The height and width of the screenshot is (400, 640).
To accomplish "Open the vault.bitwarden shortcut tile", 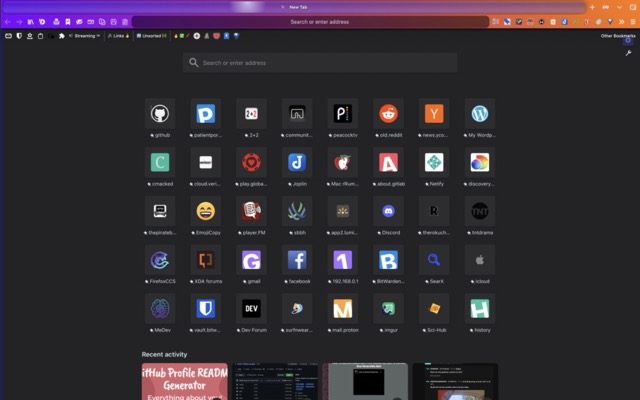I will click(x=205, y=309).
